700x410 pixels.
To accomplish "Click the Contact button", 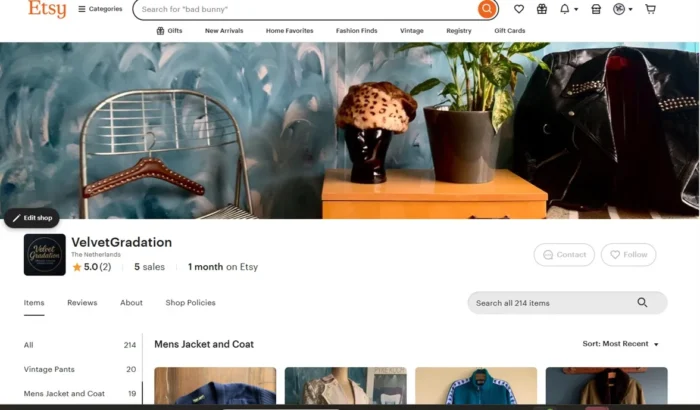I will (564, 255).
